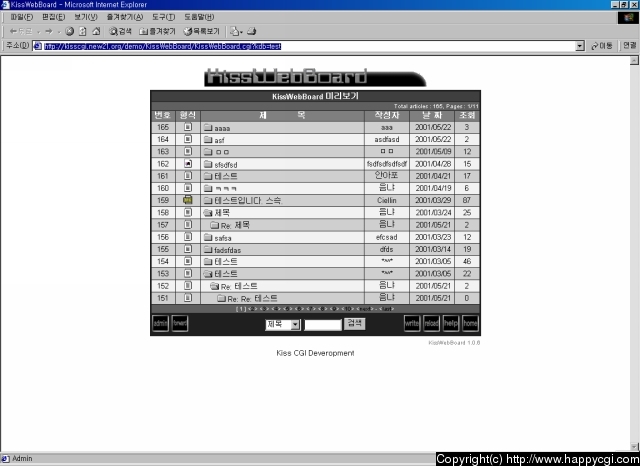Open the article titled safsa
Screen dimensions: 640x466
(x=223, y=238)
